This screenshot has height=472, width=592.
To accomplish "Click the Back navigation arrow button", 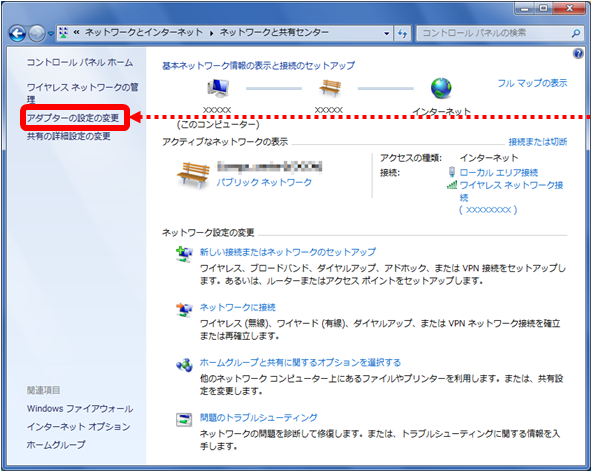I will (17, 34).
